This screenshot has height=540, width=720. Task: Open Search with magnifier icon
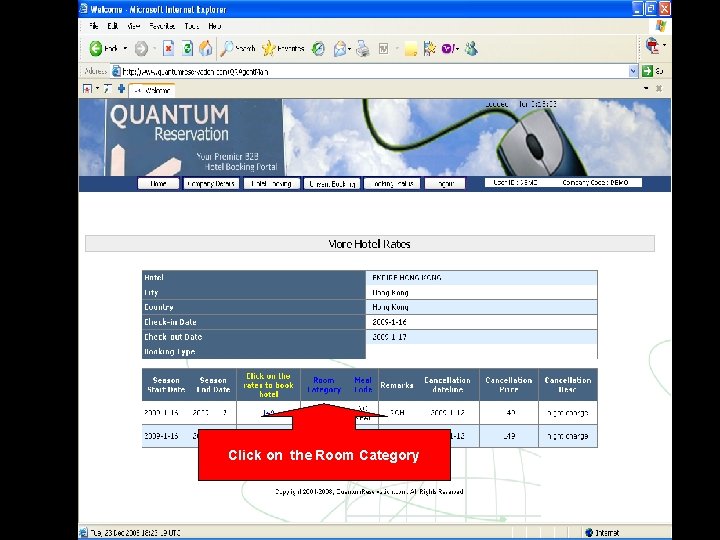(227, 48)
